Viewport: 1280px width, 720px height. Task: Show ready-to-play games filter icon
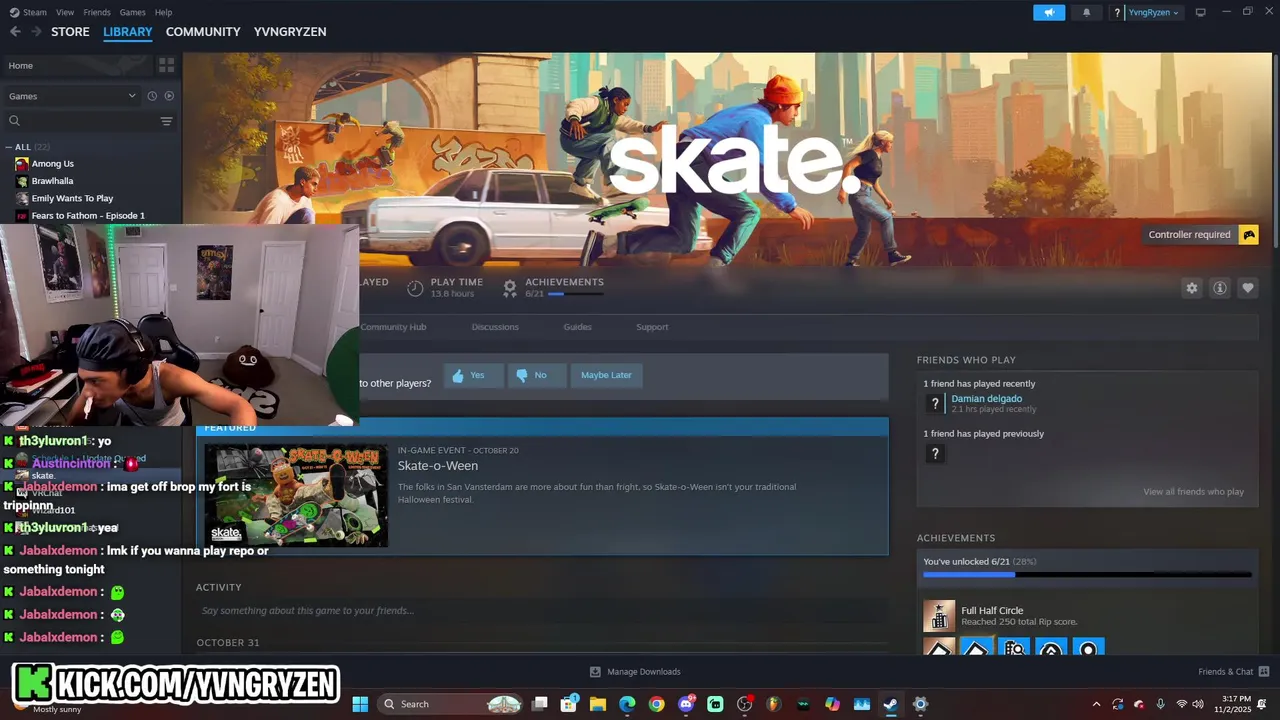pos(169,96)
